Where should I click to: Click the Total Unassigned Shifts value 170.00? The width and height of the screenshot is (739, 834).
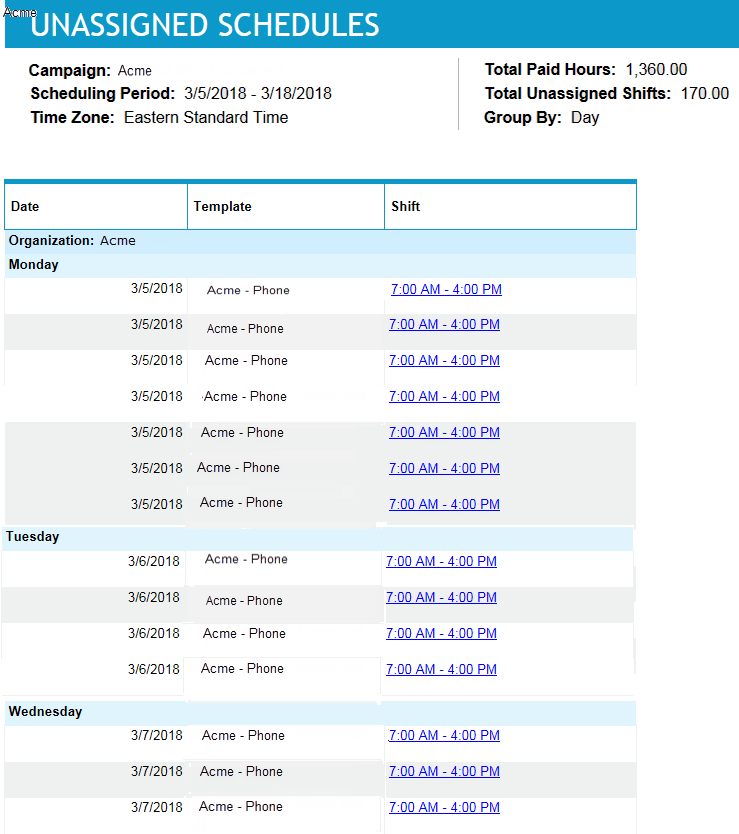(705, 94)
